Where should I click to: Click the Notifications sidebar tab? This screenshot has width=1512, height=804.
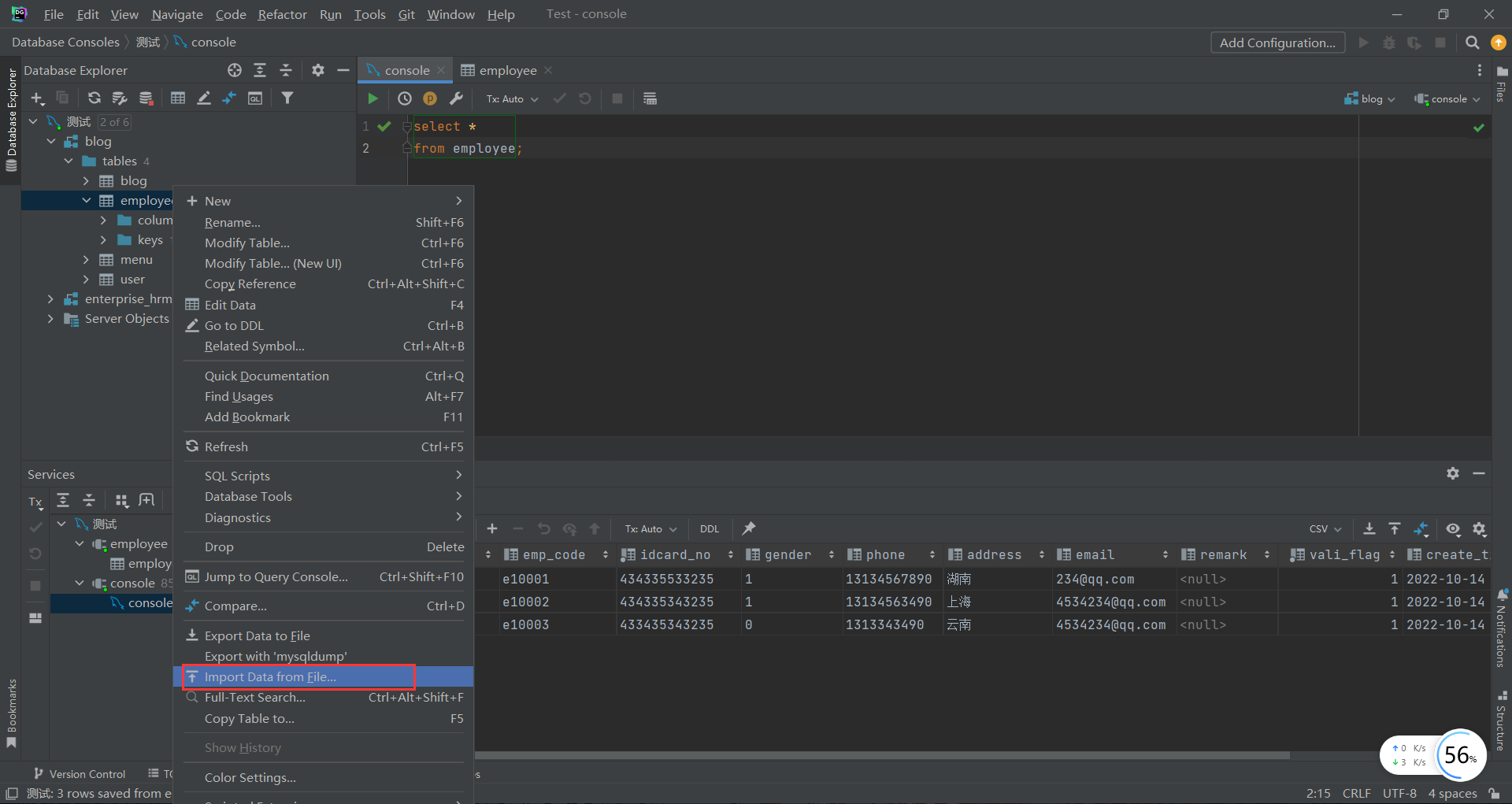1501,628
